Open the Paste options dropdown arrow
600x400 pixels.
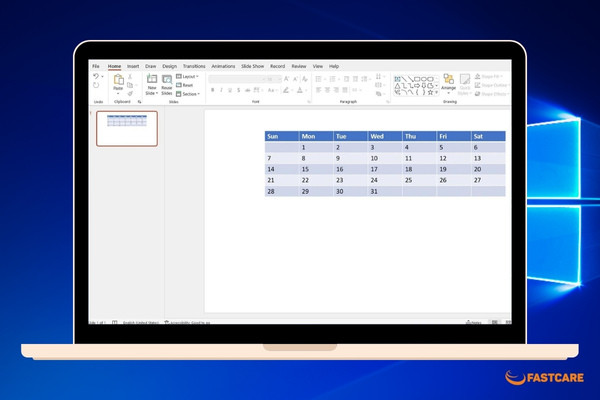tap(118, 93)
